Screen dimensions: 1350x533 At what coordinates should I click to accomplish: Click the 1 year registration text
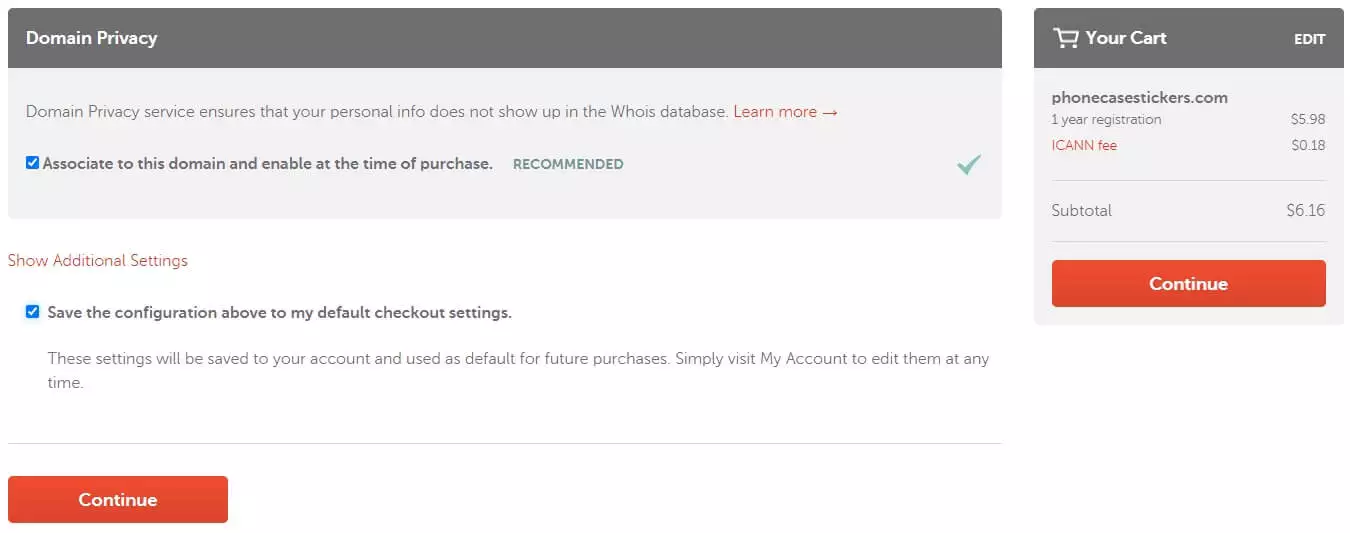[1106, 119]
